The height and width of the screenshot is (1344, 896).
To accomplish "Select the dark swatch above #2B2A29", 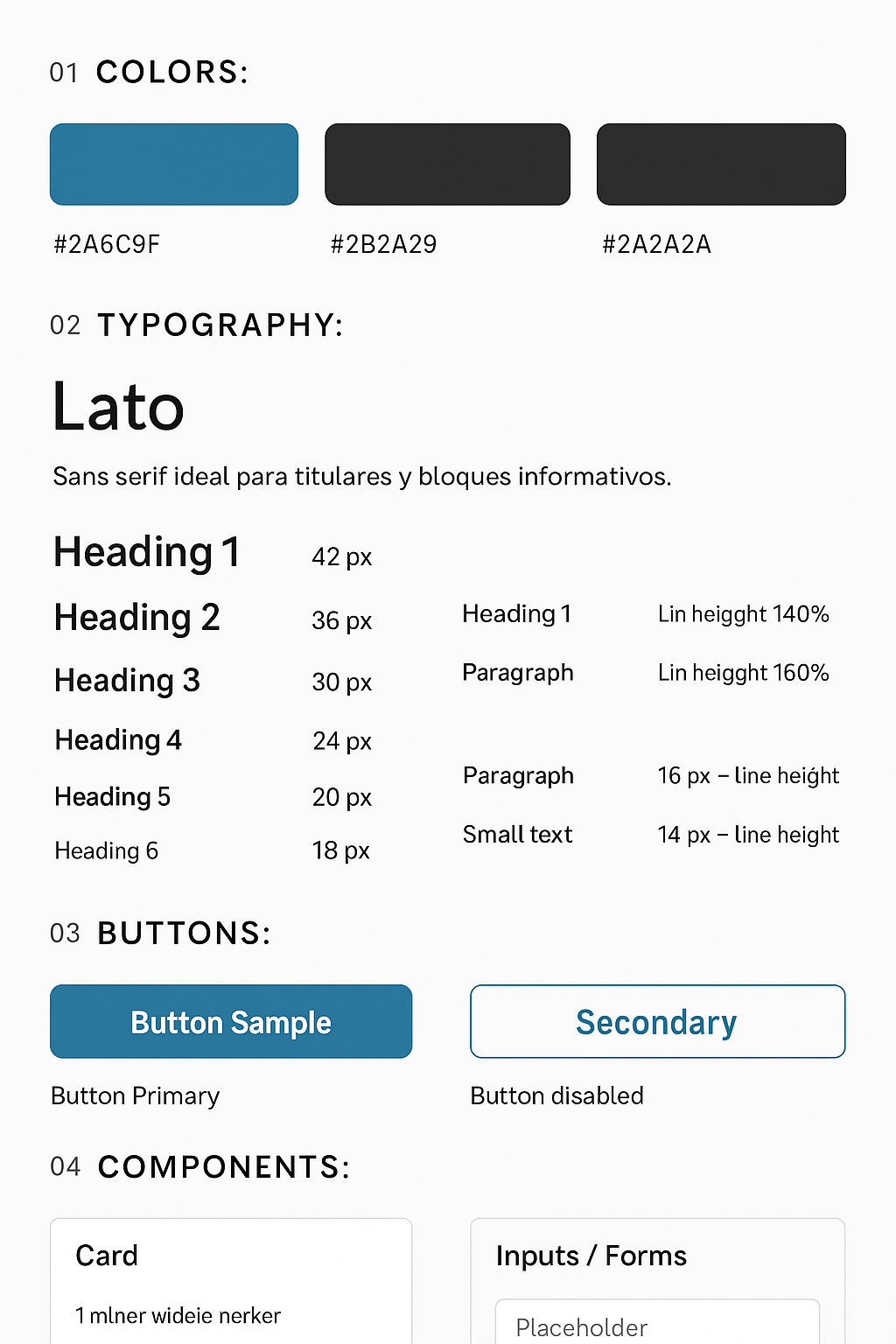I will click(x=447, y=164).
